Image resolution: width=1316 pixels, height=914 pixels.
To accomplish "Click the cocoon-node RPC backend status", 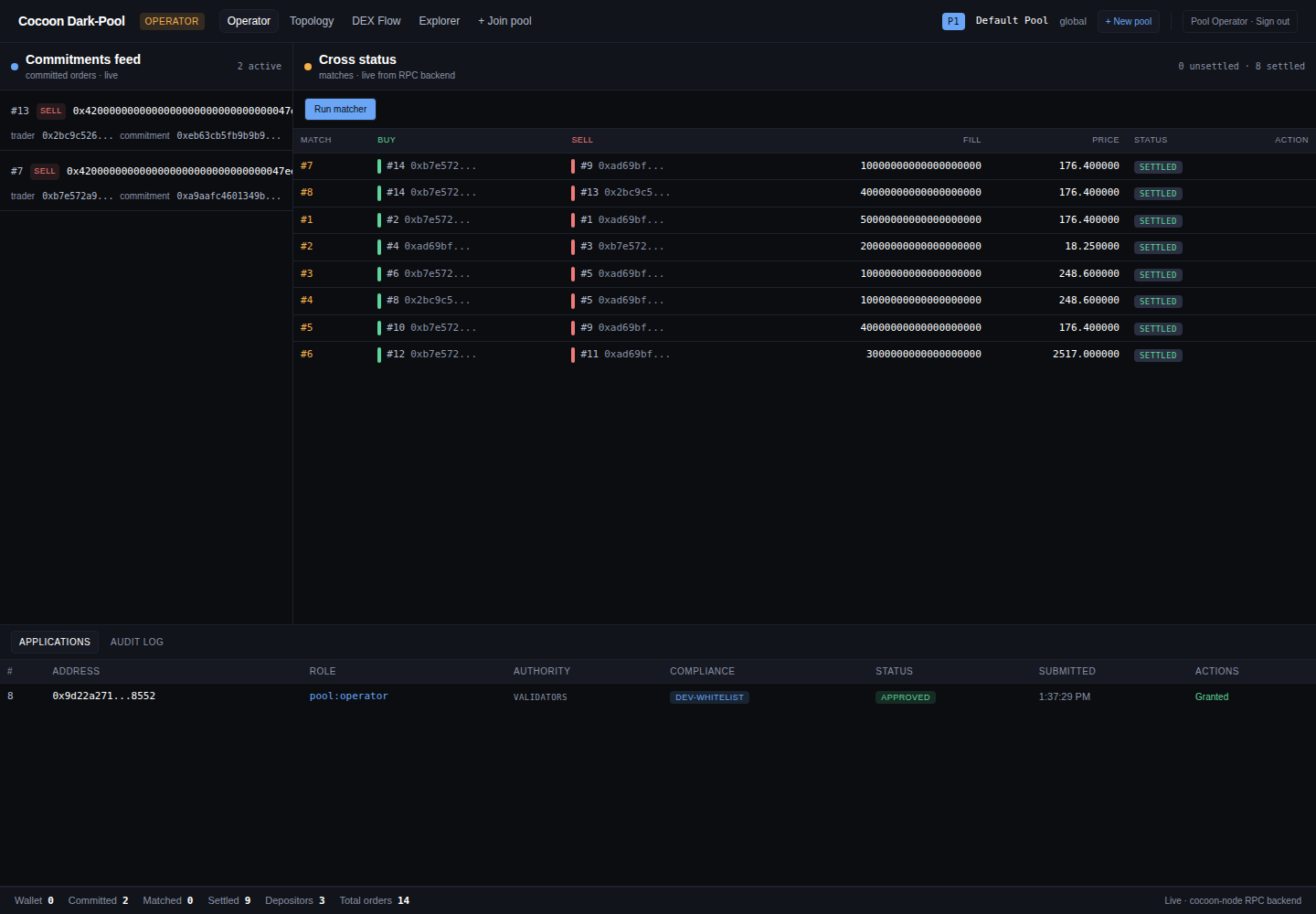I will (x=1233, y=900).
